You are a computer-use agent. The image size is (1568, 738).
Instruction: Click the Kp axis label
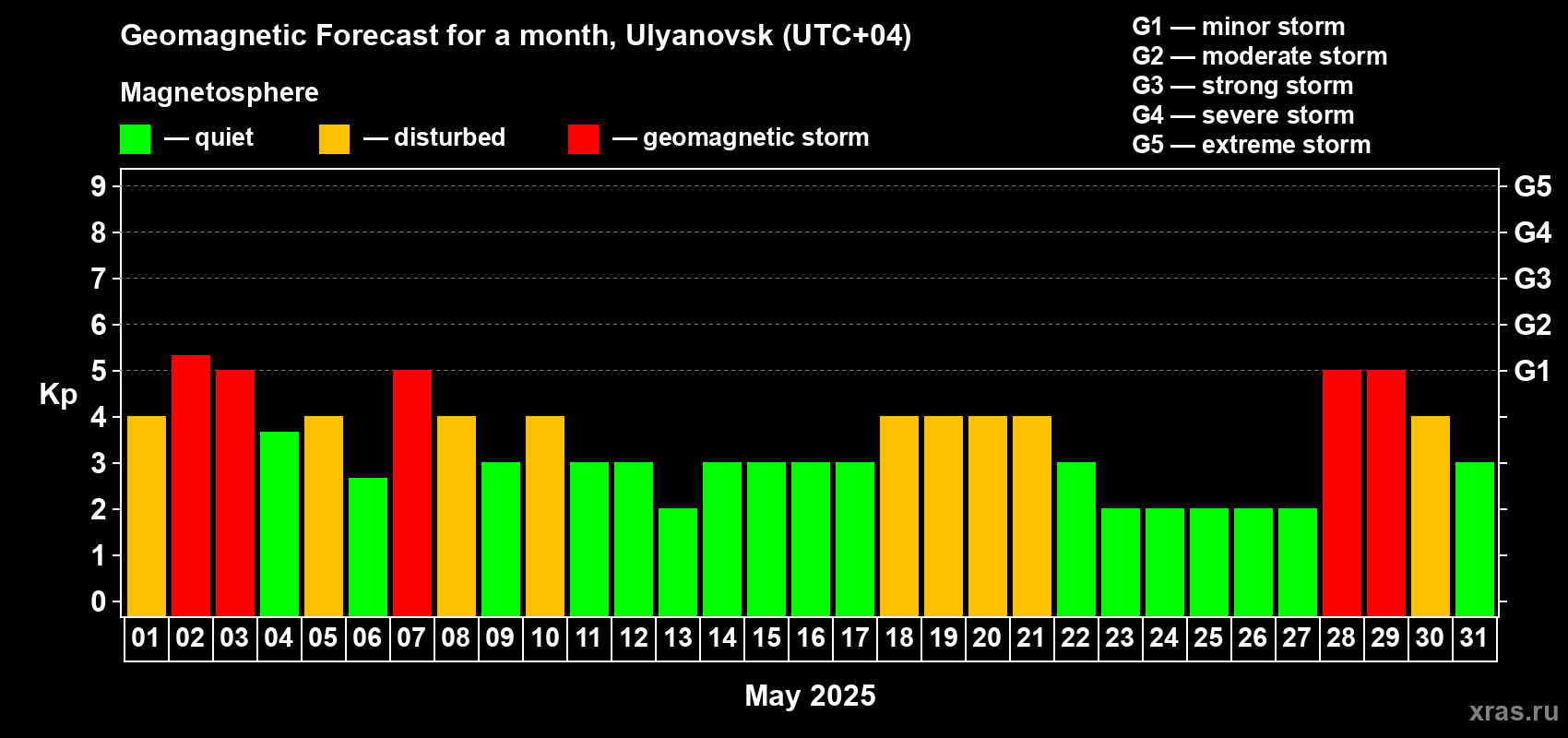[58, 395]
